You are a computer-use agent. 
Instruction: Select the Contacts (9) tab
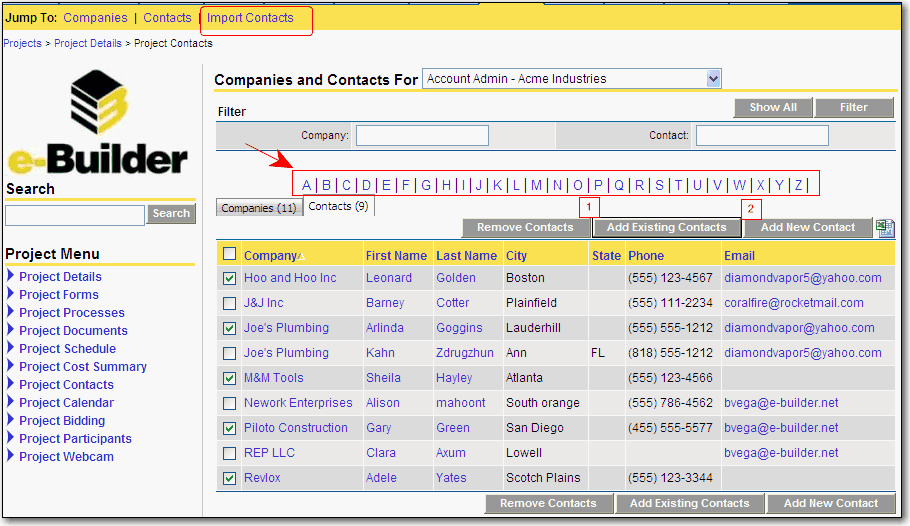(338, 206)
